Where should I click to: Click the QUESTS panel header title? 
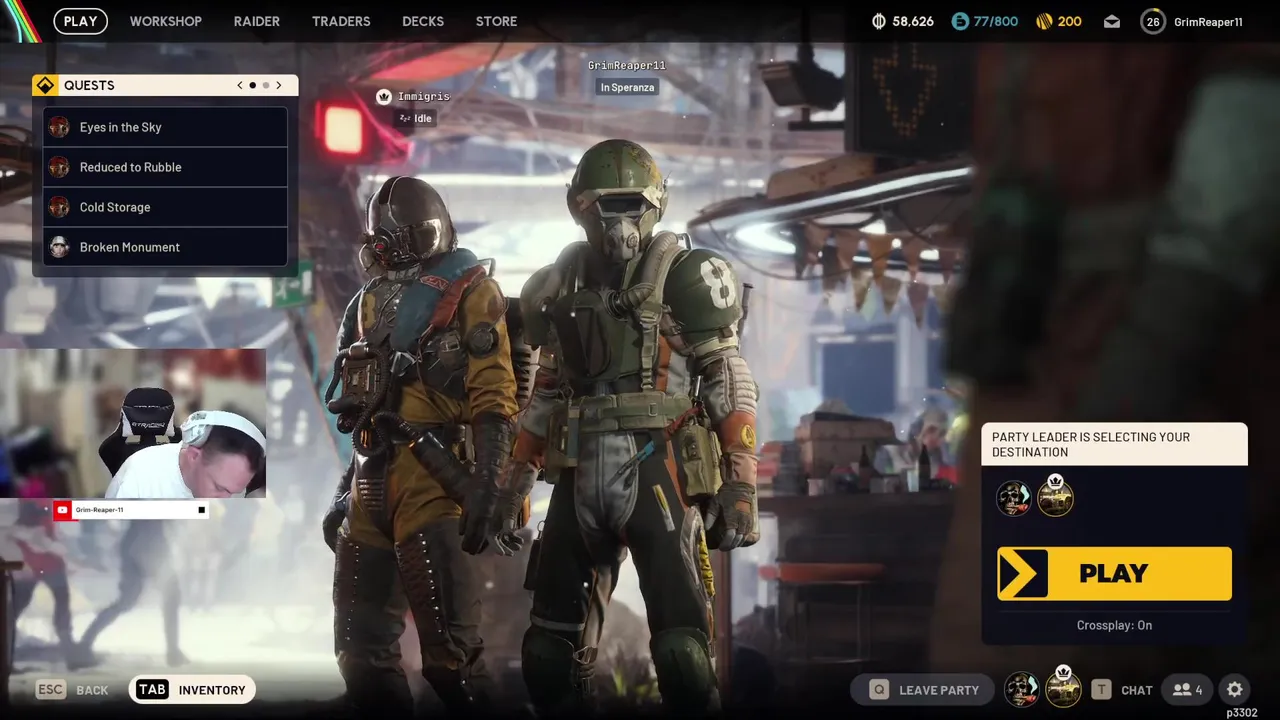[89, 85]
